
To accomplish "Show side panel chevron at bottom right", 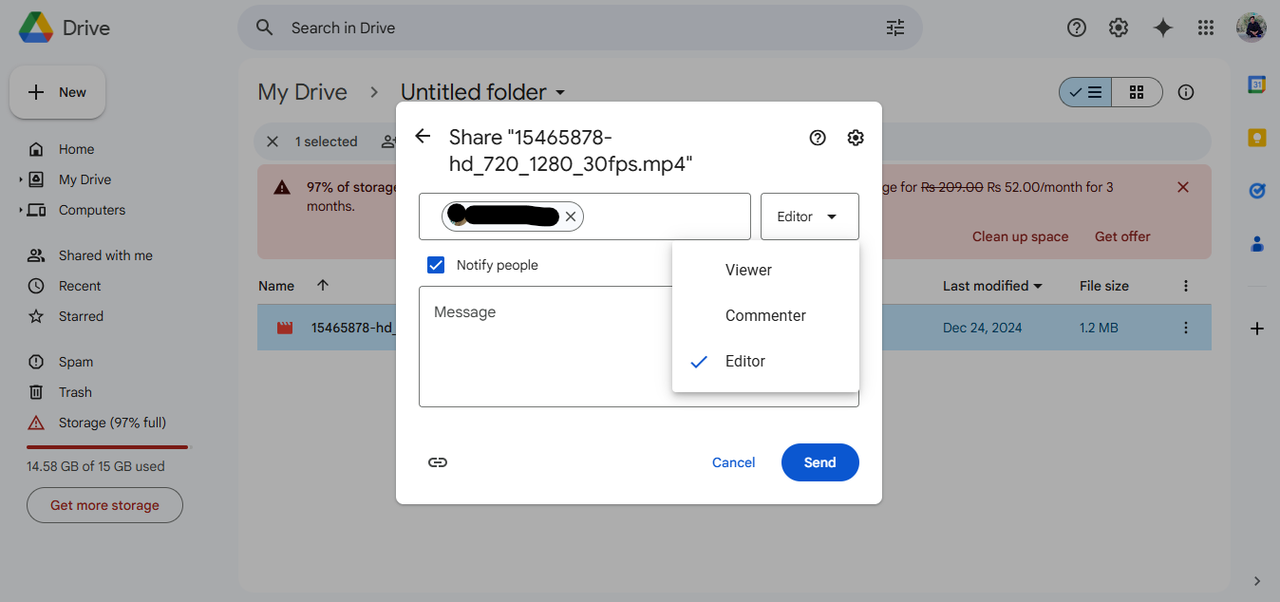I will click(x=1257, y=581).
